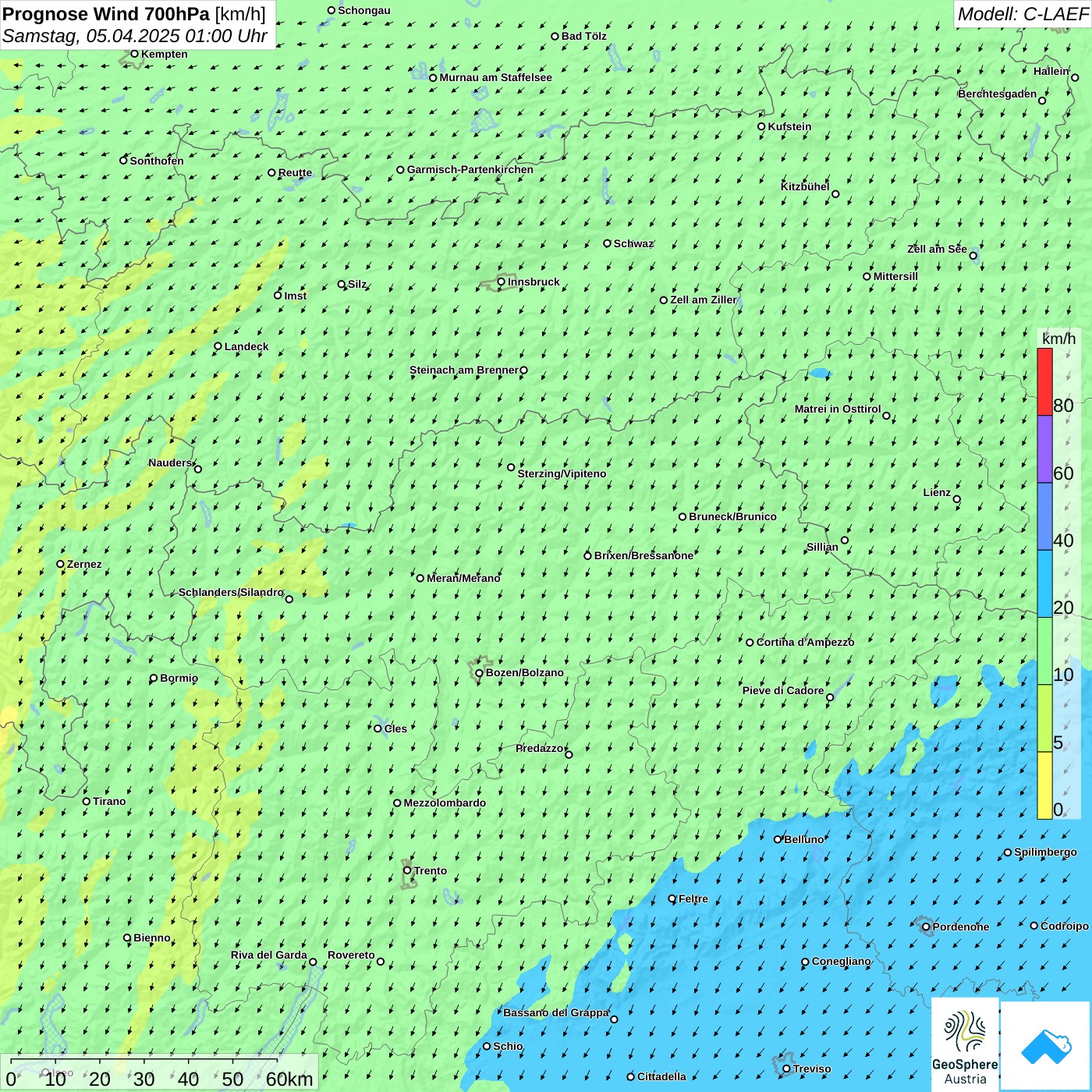Click the 'Bruneck/Brunico' label
Viewport: 1092px width, 1092px height.
[732, 516]
